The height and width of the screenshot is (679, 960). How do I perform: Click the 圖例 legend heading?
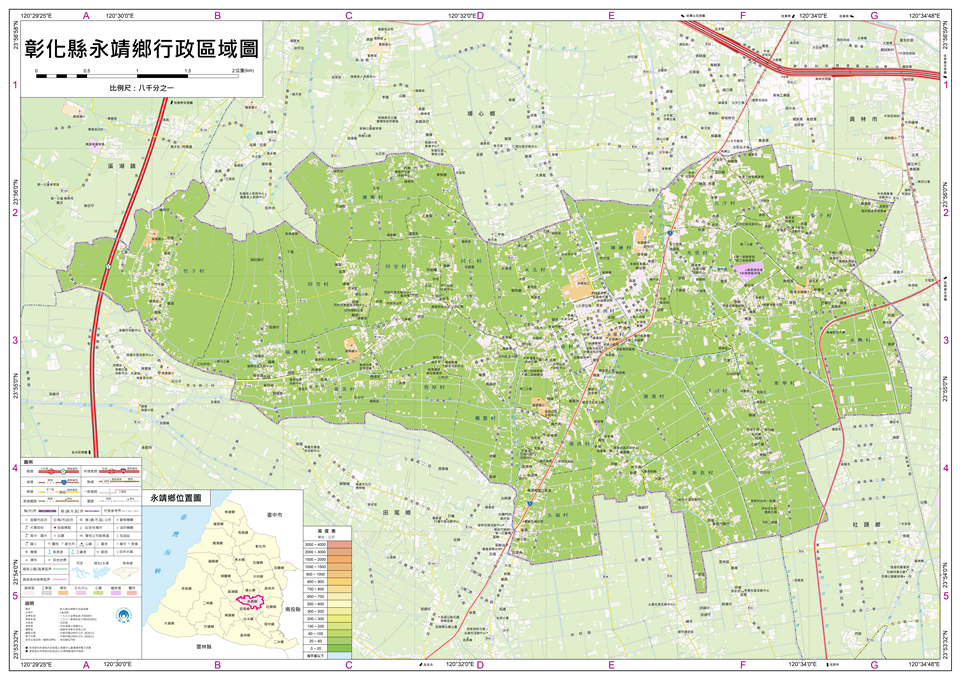tap(29, 461)
